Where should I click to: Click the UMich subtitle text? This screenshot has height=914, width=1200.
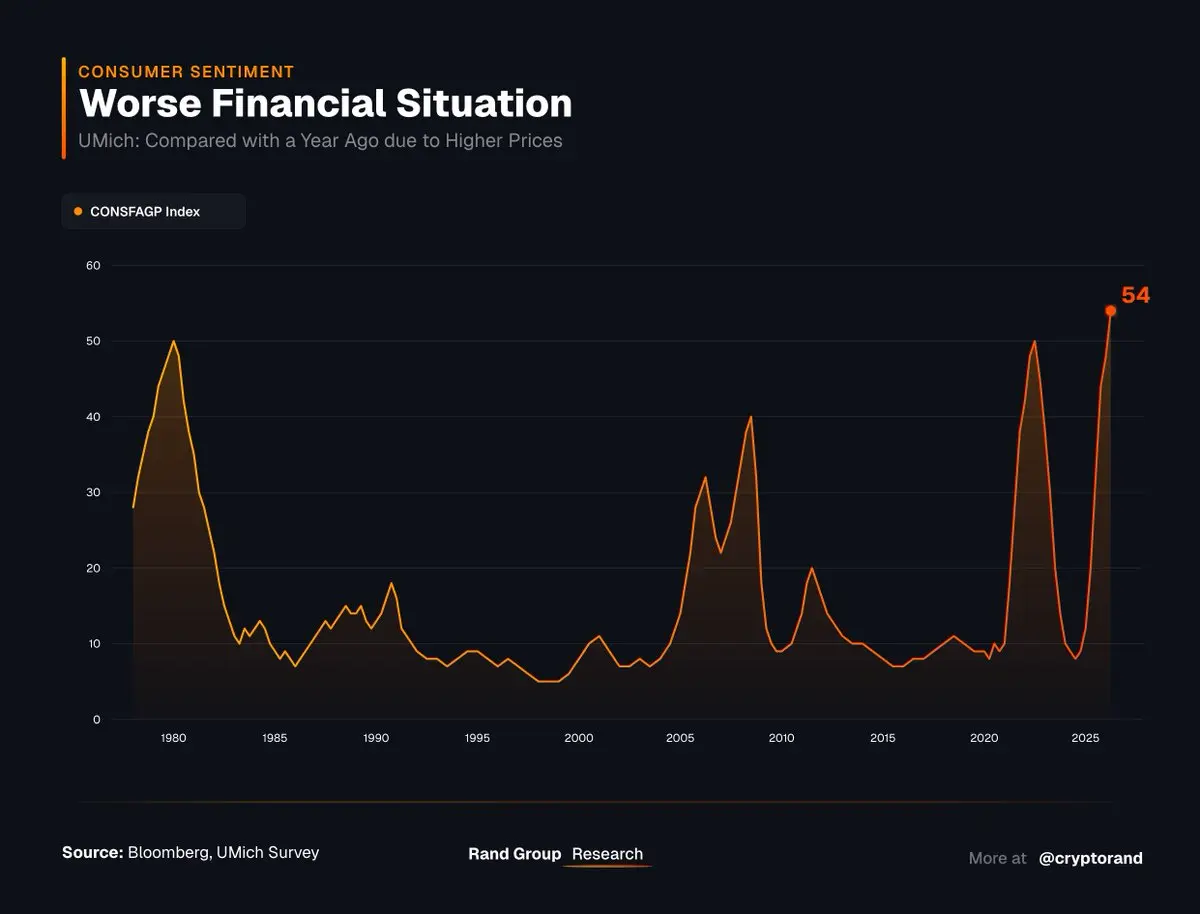pos(320,140)
